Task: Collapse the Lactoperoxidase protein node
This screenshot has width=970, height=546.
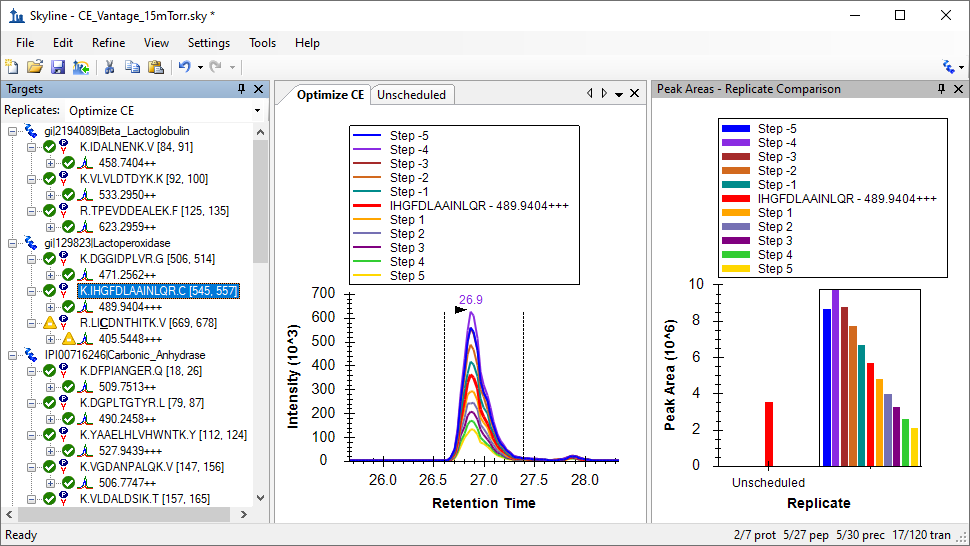Action: pyautogui.click(x=12, y=243)
